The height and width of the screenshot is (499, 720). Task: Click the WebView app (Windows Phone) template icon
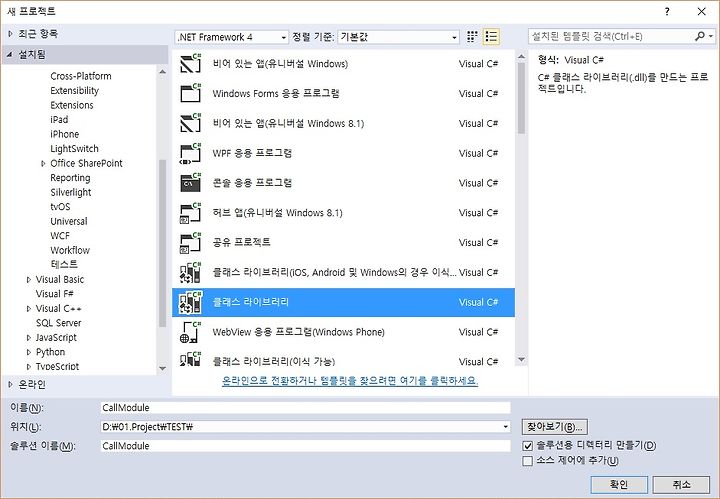pyautogui.click(x=191, y=332)
